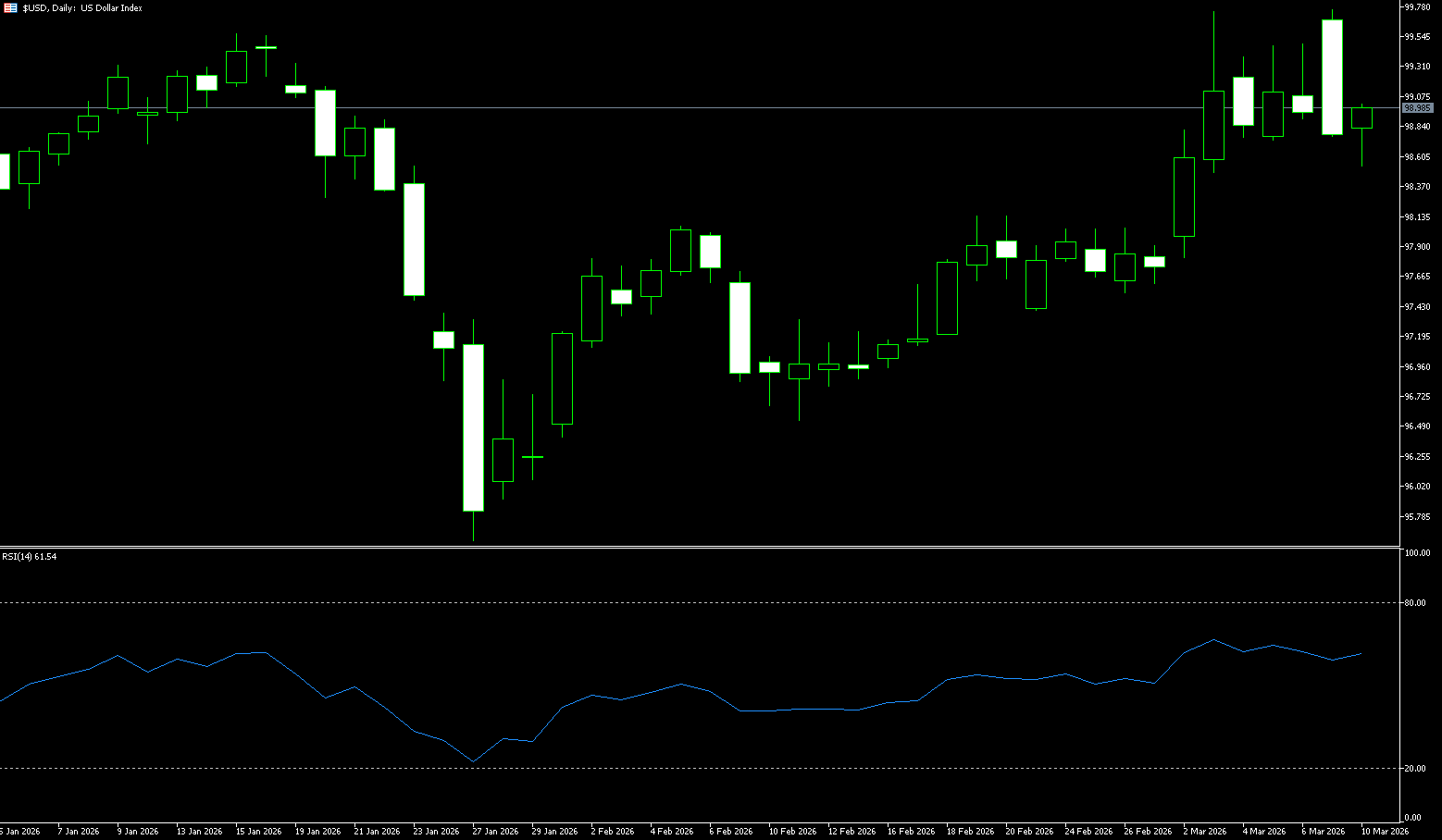Image resolution: width=1442 pixels, height=840 pixels.
Task: Click the '$USD, Daily: US Dollar Index' title
Action: [x=82, y=7]
